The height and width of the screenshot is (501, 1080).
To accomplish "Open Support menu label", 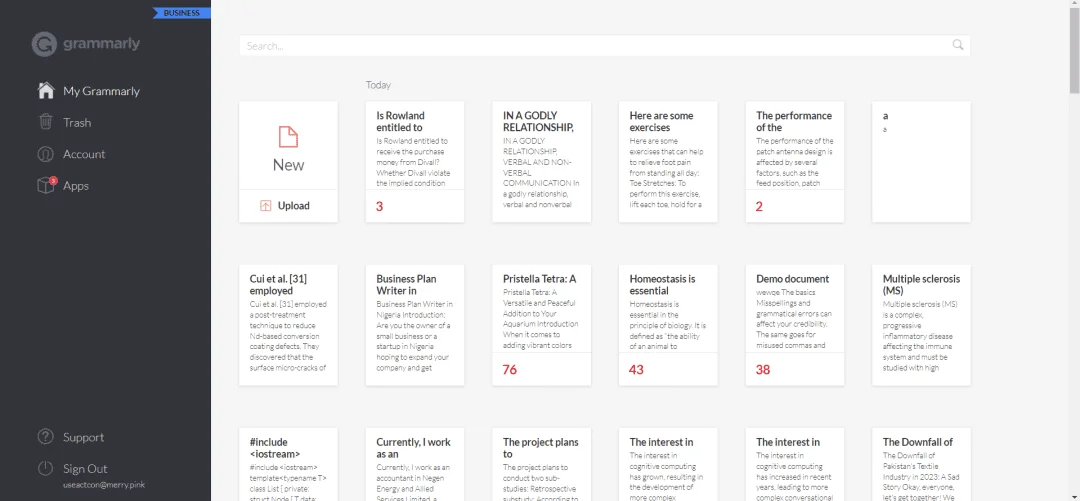I will tap(83, 438).
